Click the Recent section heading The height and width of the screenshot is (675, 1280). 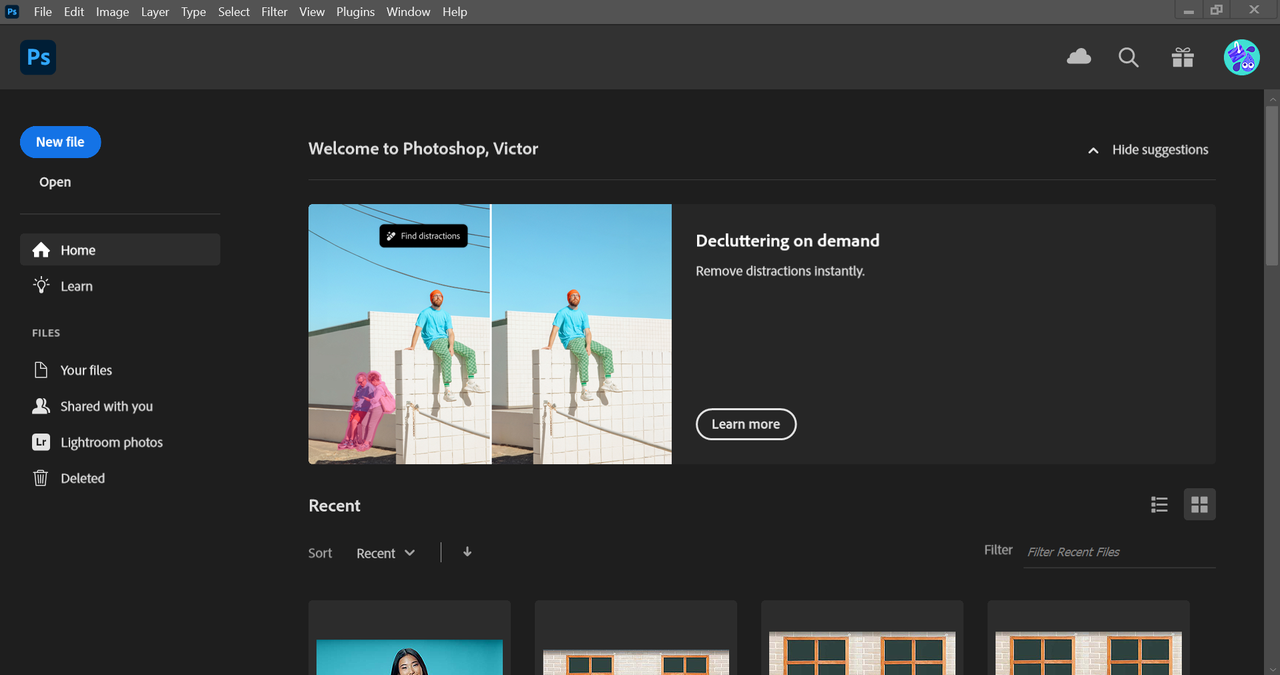[x=334, y=506]
